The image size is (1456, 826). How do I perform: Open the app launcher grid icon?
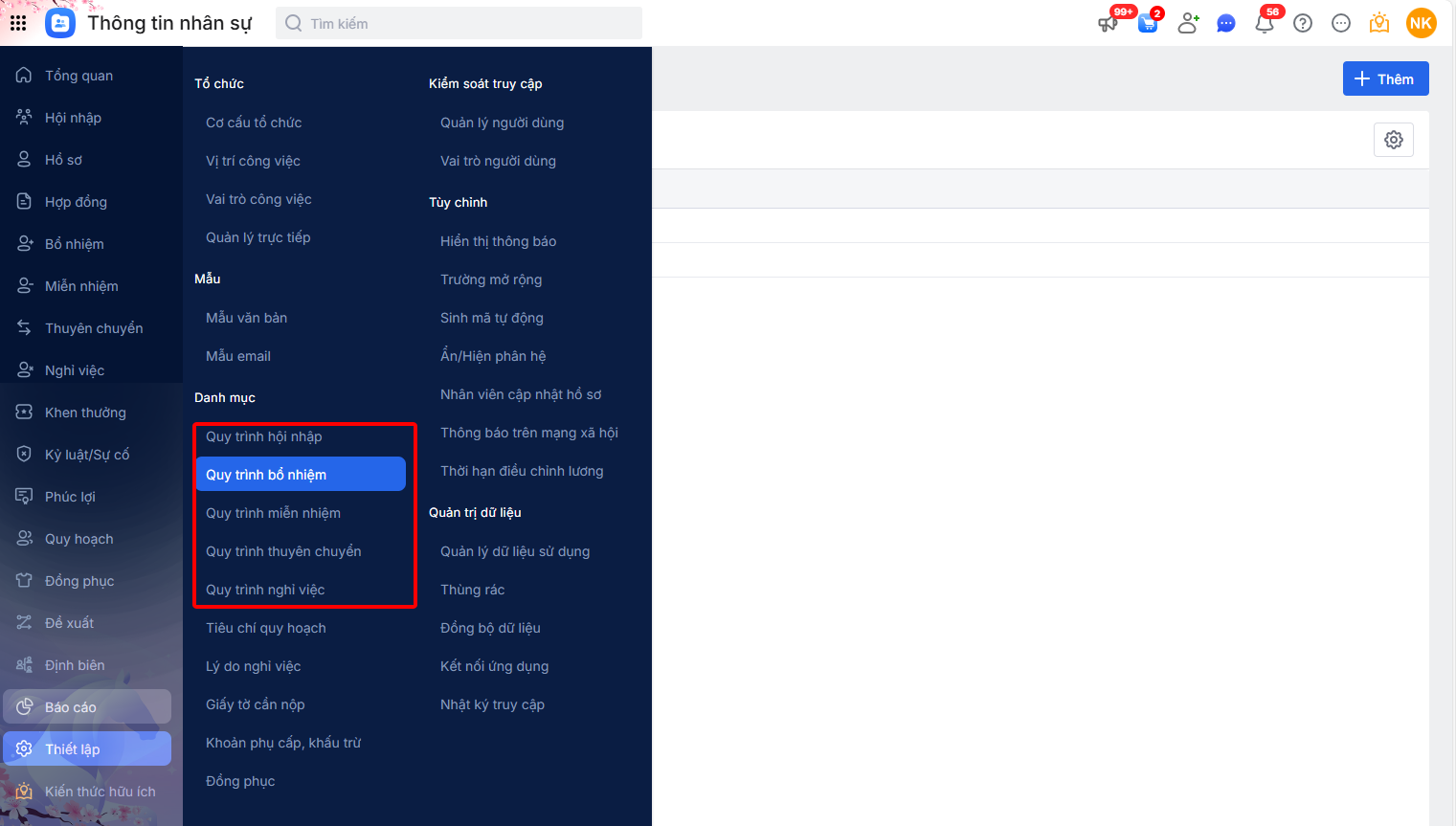pos(18,23)
